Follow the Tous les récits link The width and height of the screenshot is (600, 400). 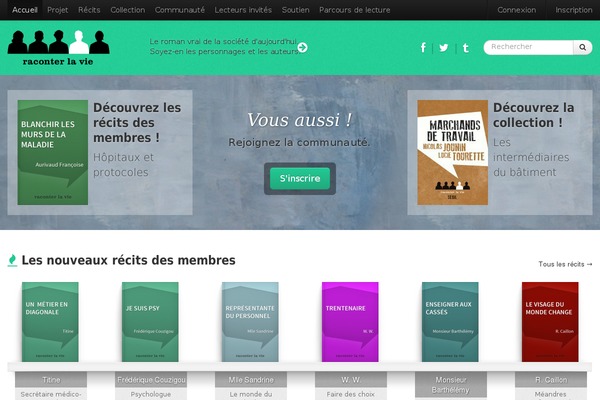tap(565, 264)
